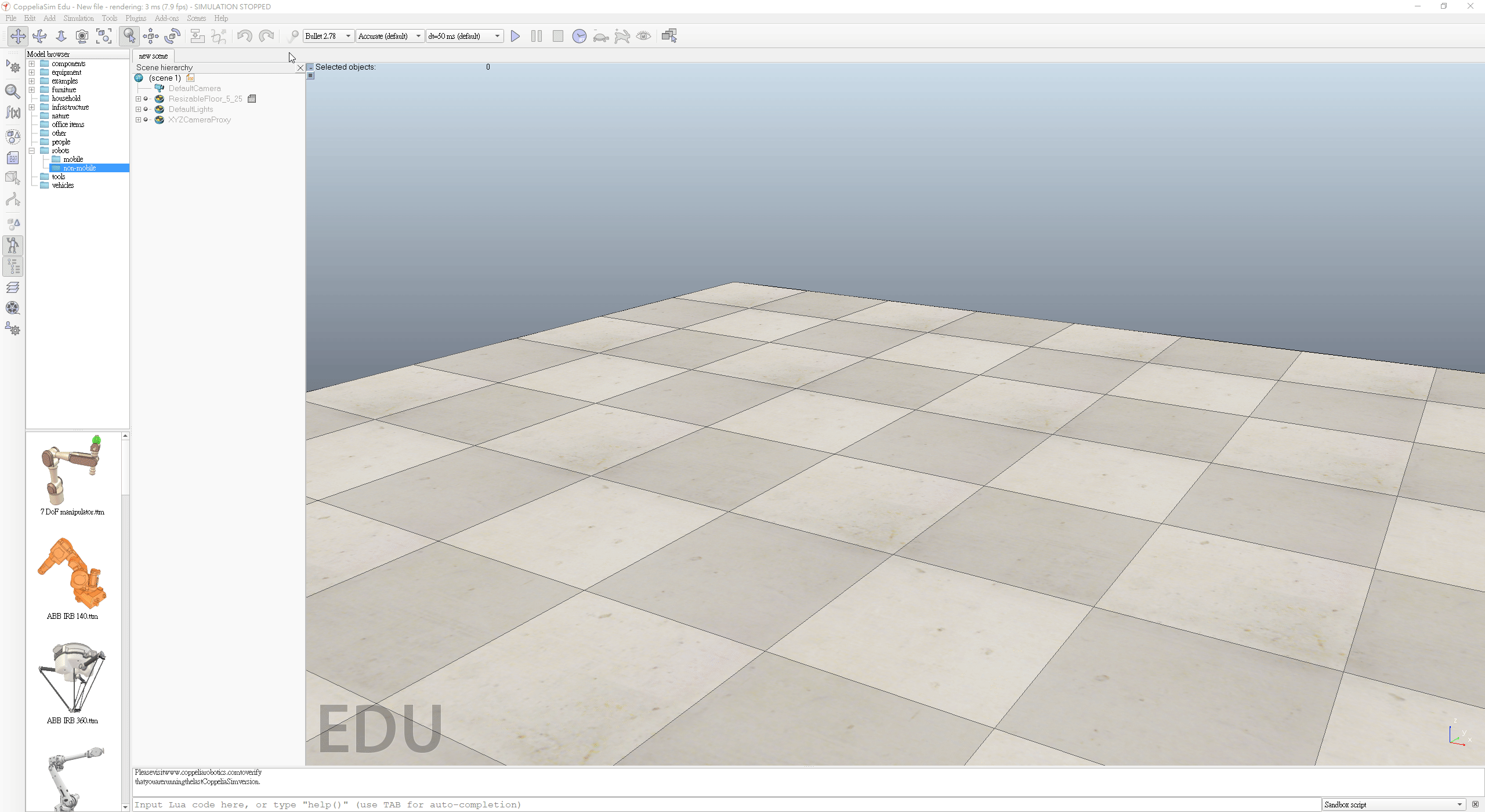Expand the infrastructure folder
Viewport: 1485px width, 812px height.
32,107
